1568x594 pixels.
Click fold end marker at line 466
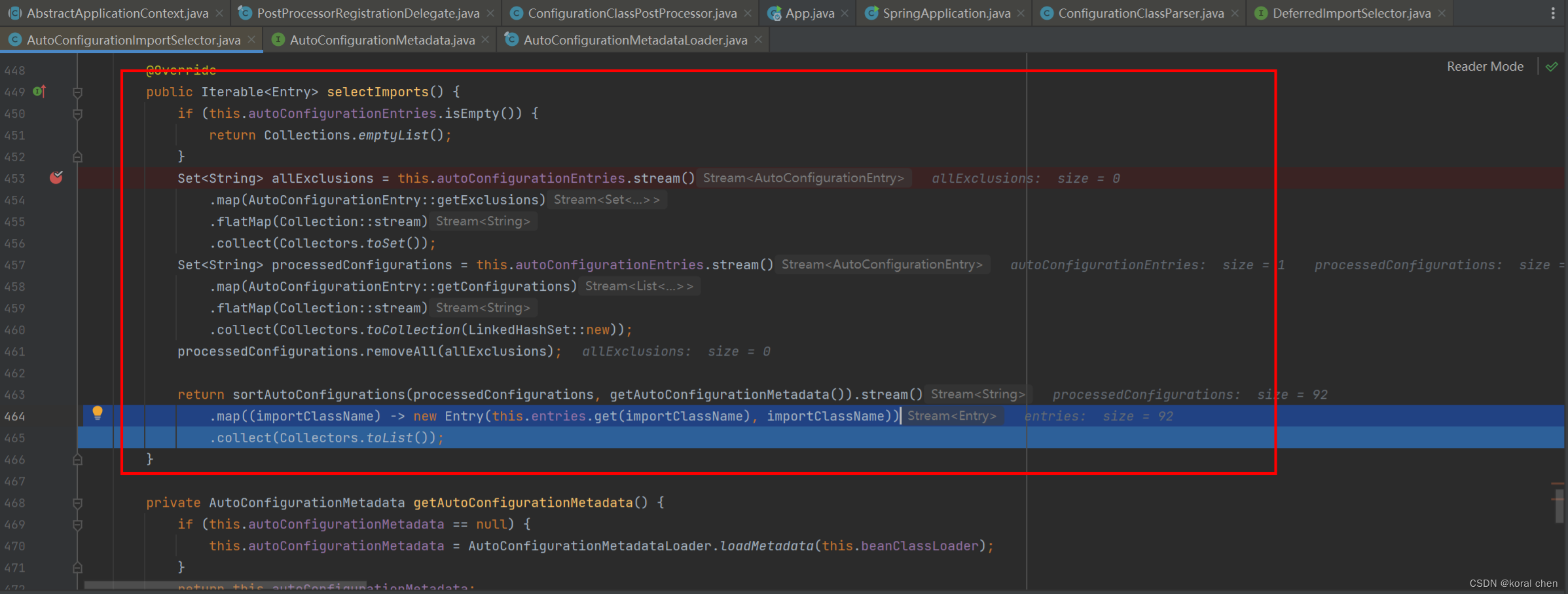coord(77,460)
